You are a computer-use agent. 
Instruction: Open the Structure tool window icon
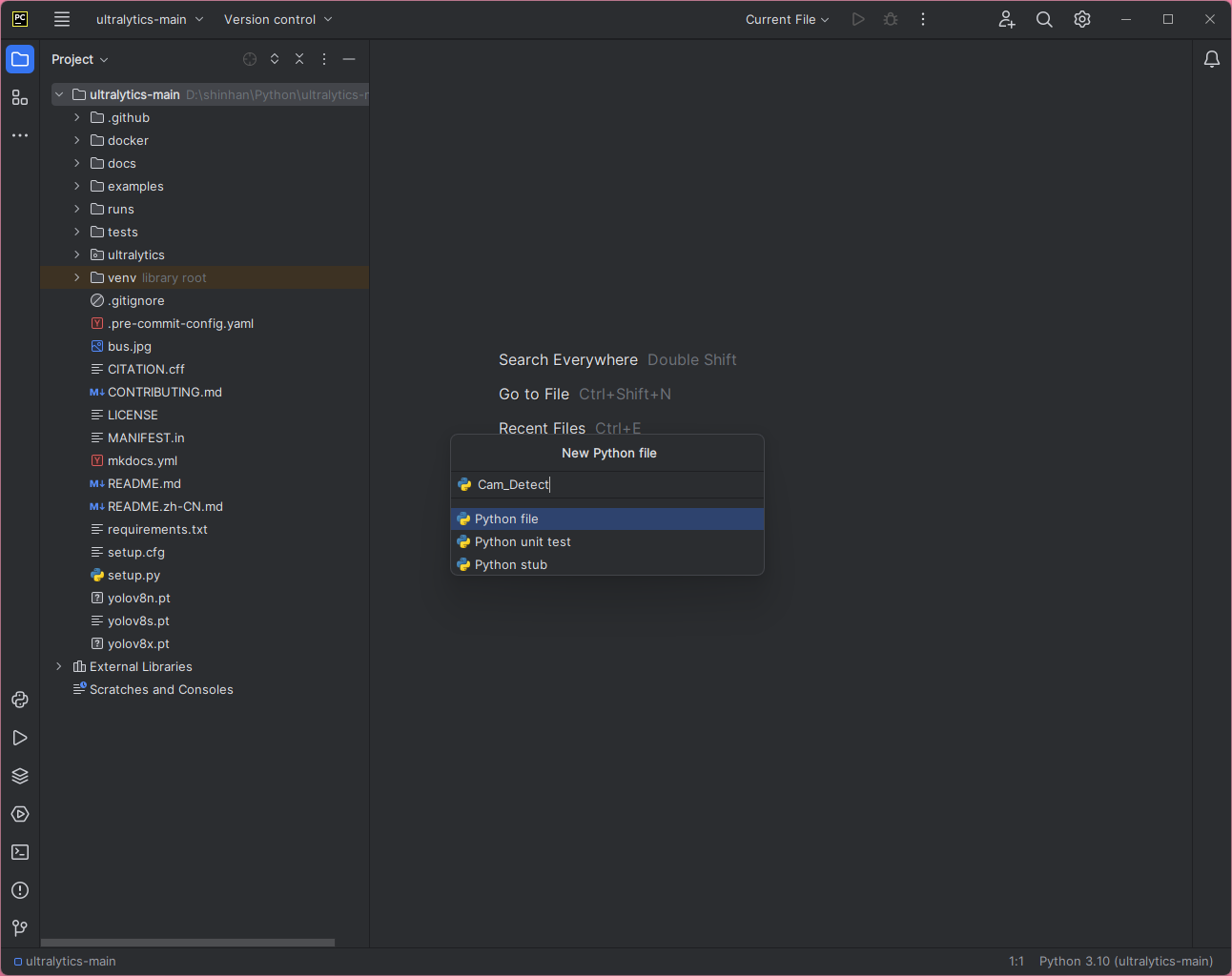click(20, 97)
